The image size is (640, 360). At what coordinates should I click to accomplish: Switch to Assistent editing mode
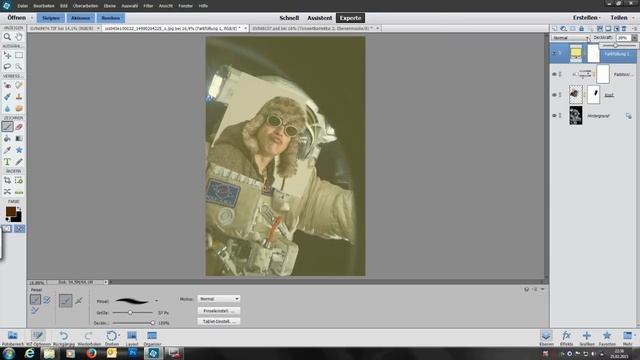(x=320, y=18)
